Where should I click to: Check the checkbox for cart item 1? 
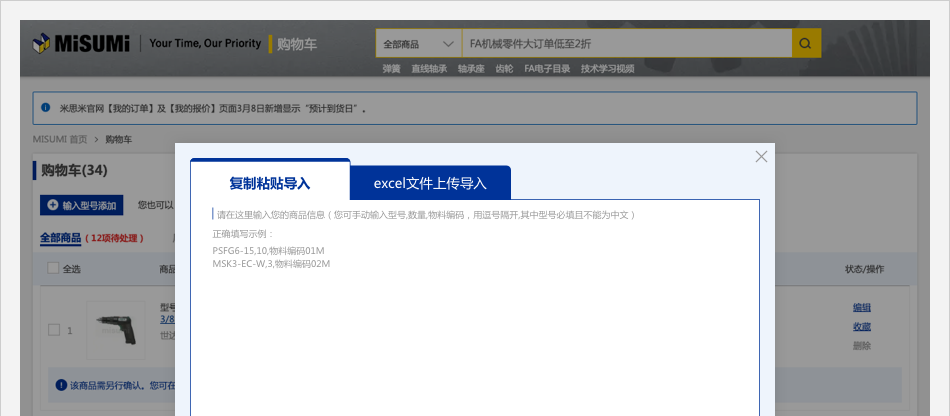[x=54, y=330]
